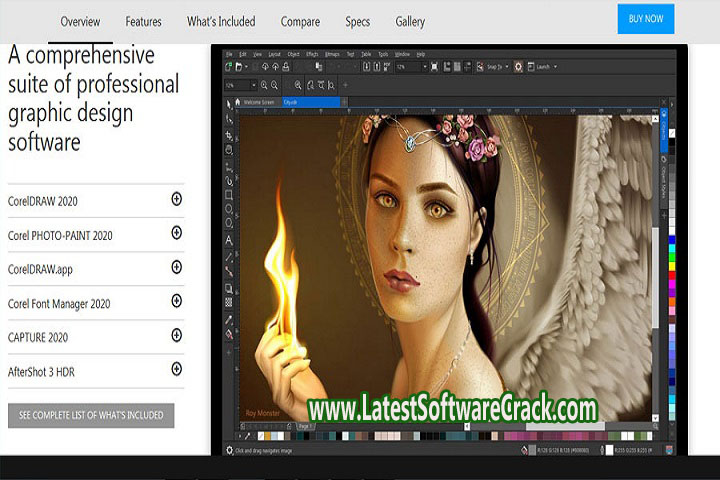Select the Pick tool in CorelDRAW toolbox

coord(229,105)
